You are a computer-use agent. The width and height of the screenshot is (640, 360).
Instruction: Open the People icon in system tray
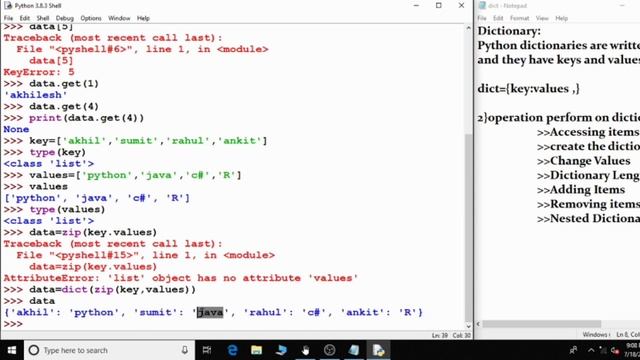click(573, 350)
